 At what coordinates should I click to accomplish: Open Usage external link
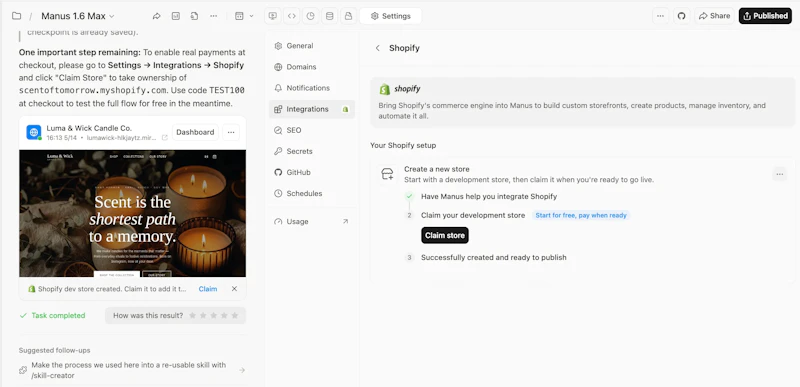(x=312, y=221)
